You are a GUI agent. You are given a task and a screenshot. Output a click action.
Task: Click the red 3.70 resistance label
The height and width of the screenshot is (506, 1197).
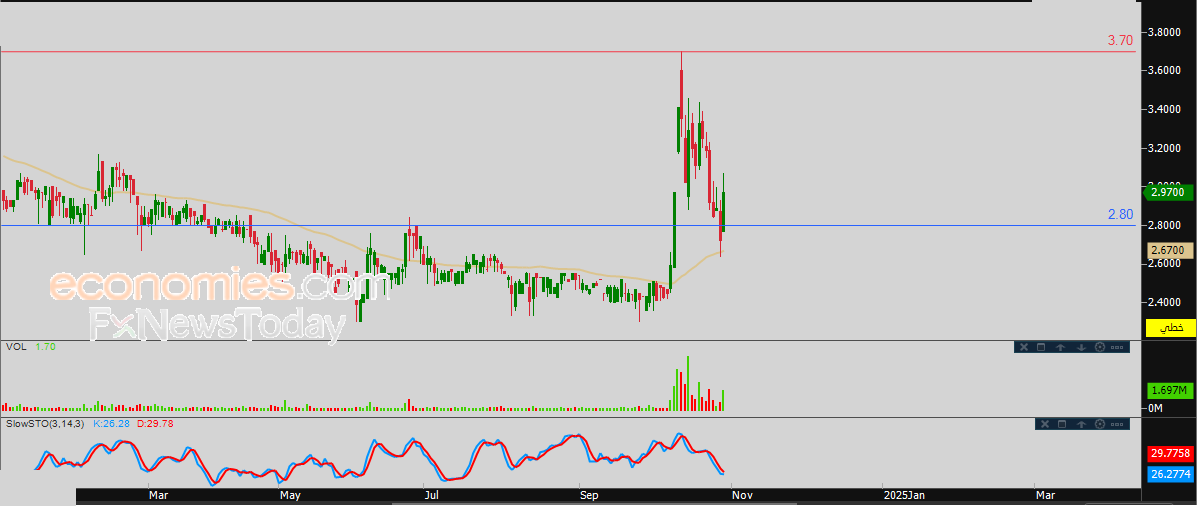tap(1120, 40)
